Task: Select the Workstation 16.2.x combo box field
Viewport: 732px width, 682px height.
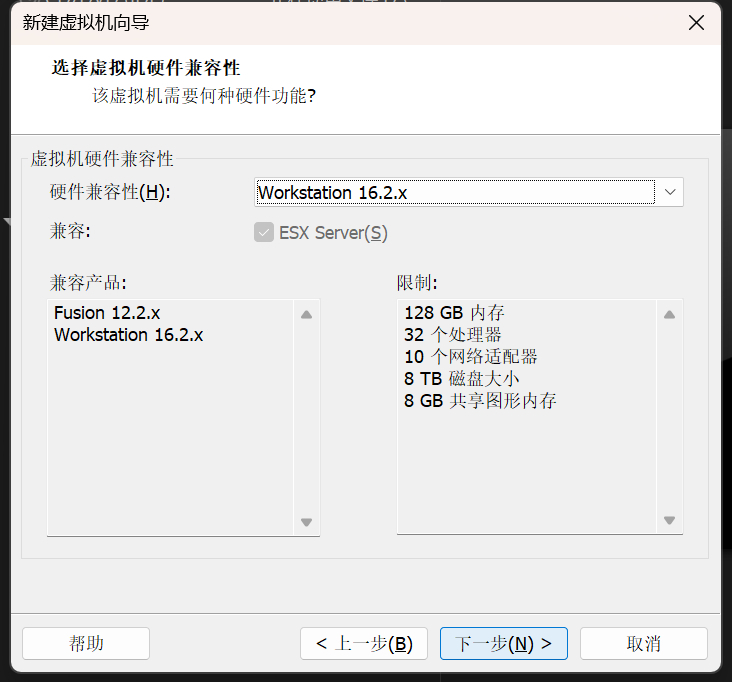Action: pos(469,192)
